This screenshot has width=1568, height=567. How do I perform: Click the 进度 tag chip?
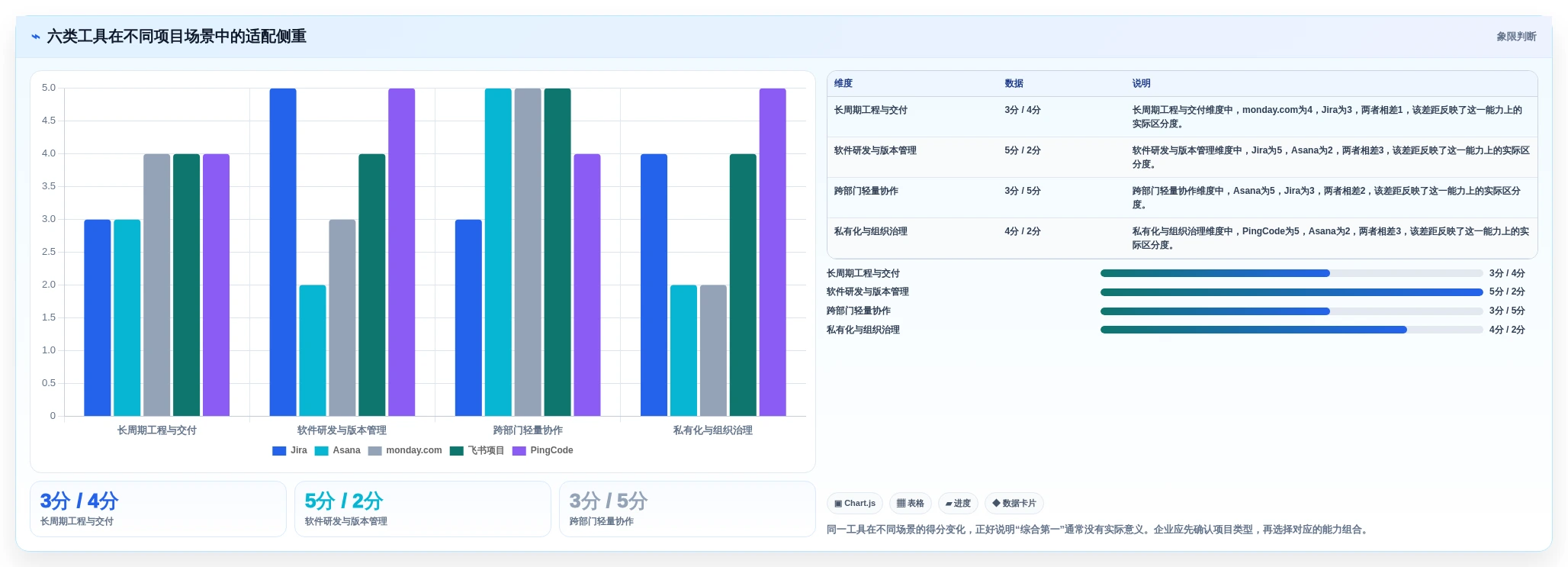click(x=958, y=504)
